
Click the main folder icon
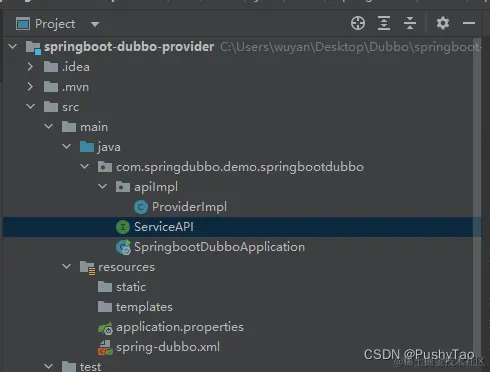coord(69,127)
